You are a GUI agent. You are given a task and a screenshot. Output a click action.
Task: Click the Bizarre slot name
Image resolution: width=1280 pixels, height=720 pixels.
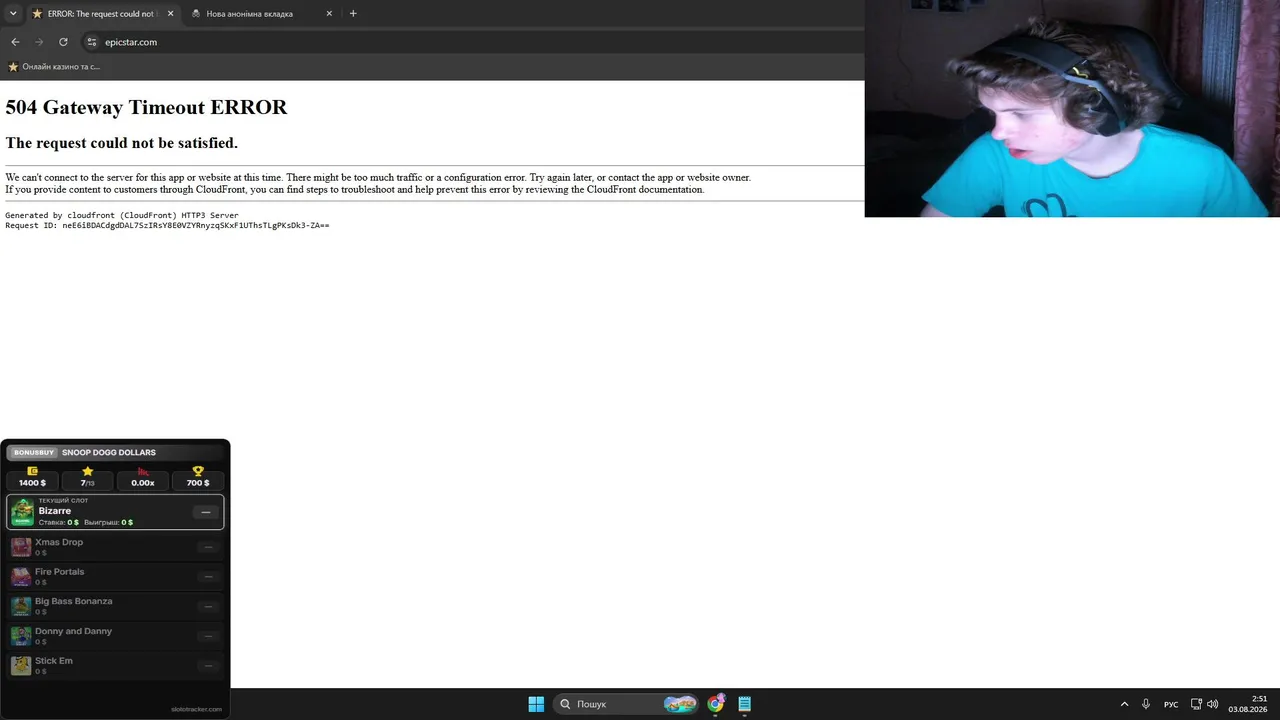coord(55,511)
